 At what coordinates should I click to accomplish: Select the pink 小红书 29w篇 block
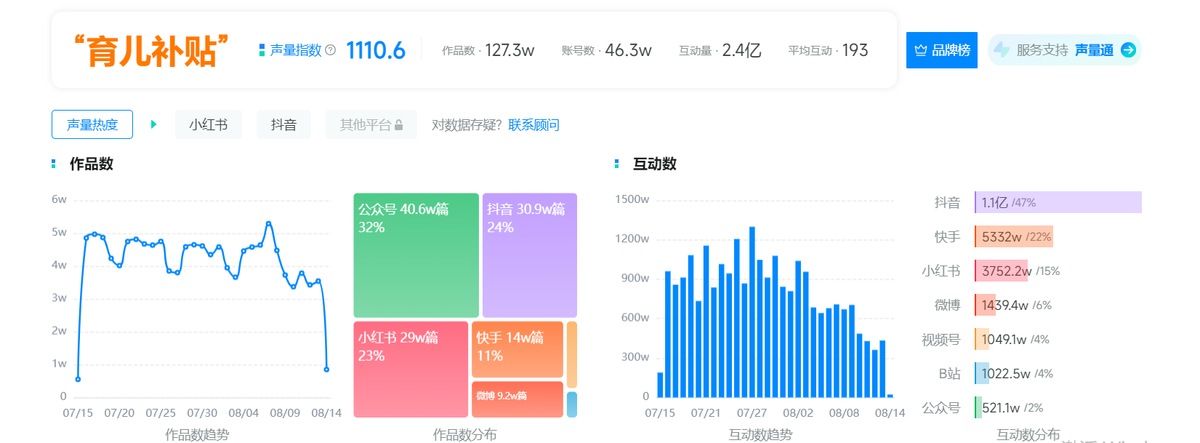(x=410, y=369)
